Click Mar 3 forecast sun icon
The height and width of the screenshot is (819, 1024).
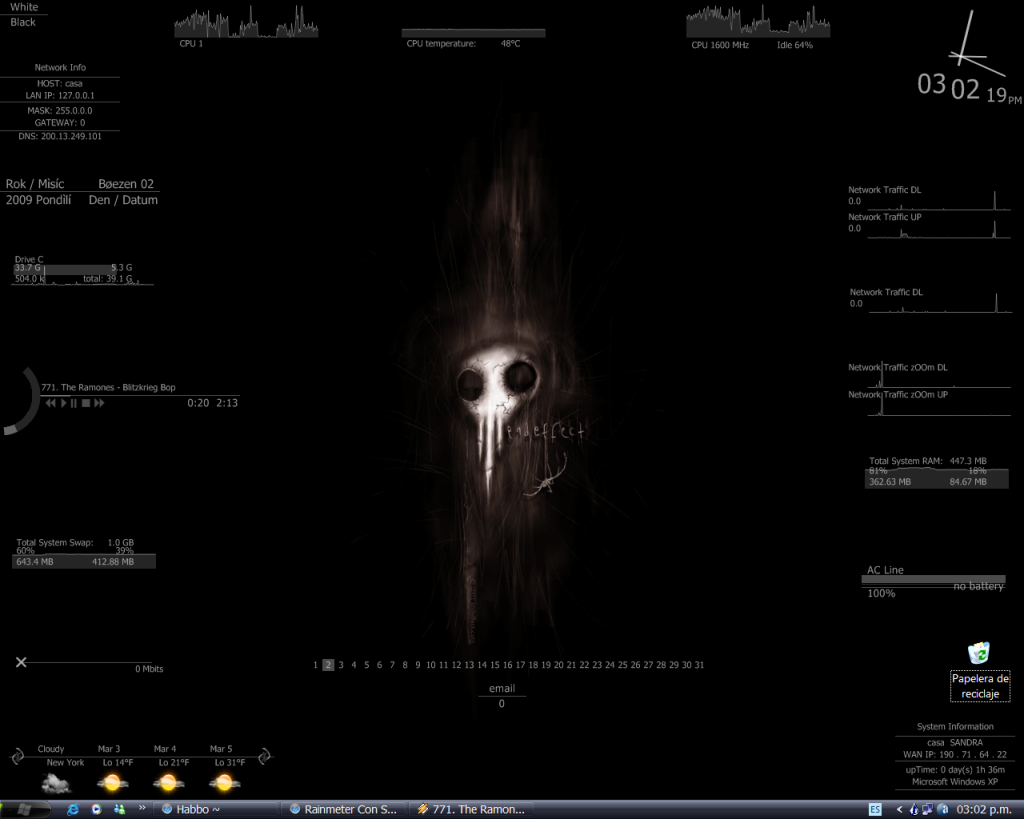[112, 782]
